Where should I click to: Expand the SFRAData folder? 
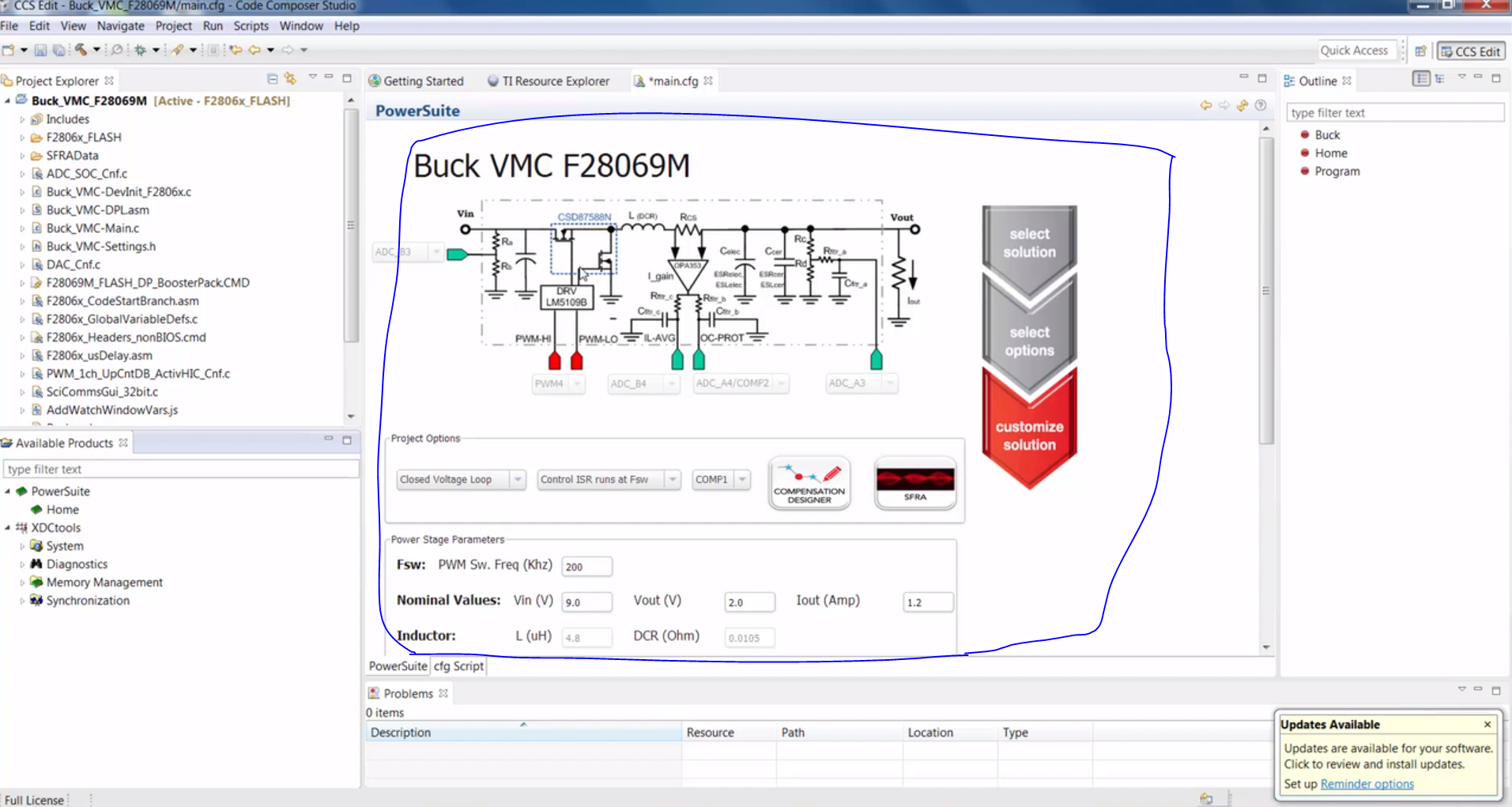(22, 156)
